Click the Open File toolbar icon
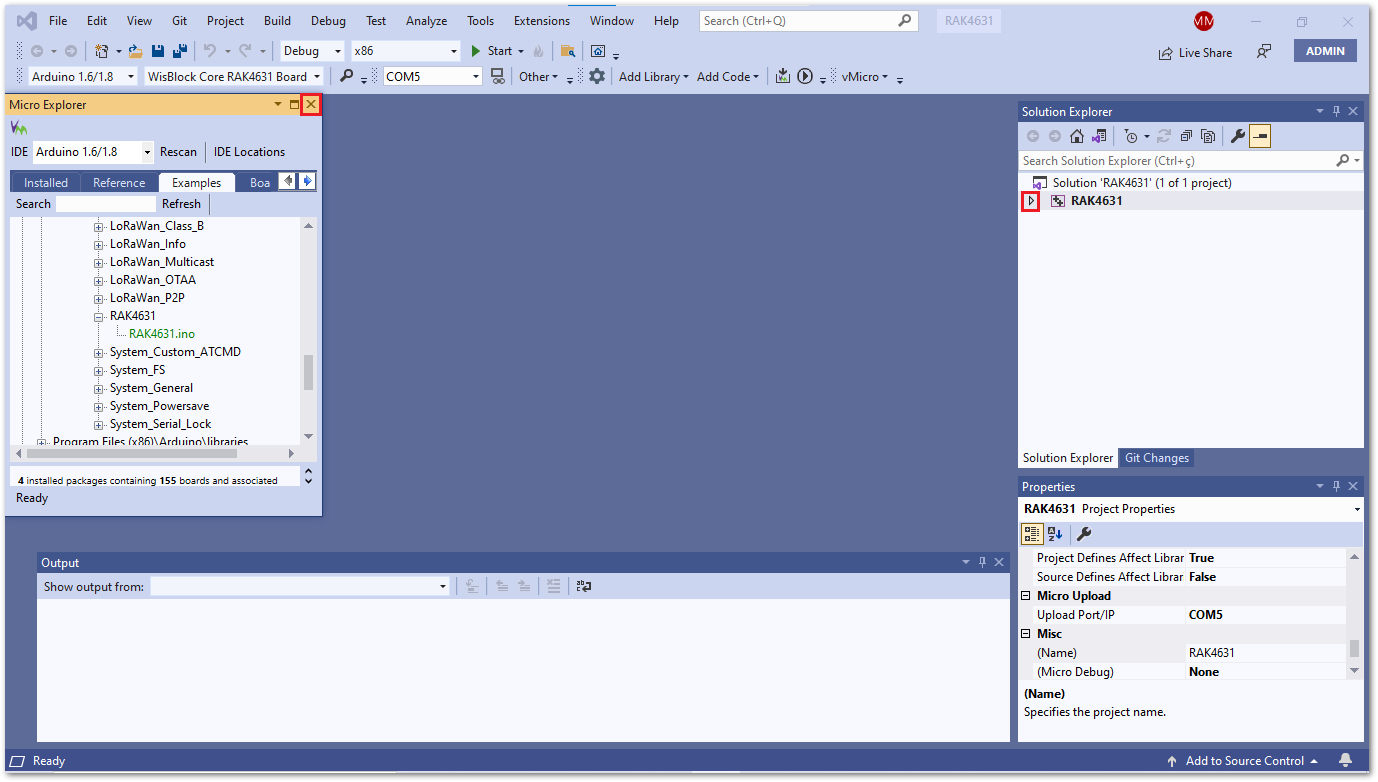Image resolution: width=1378 pixels, height=782 pixels. click(136, 51)
